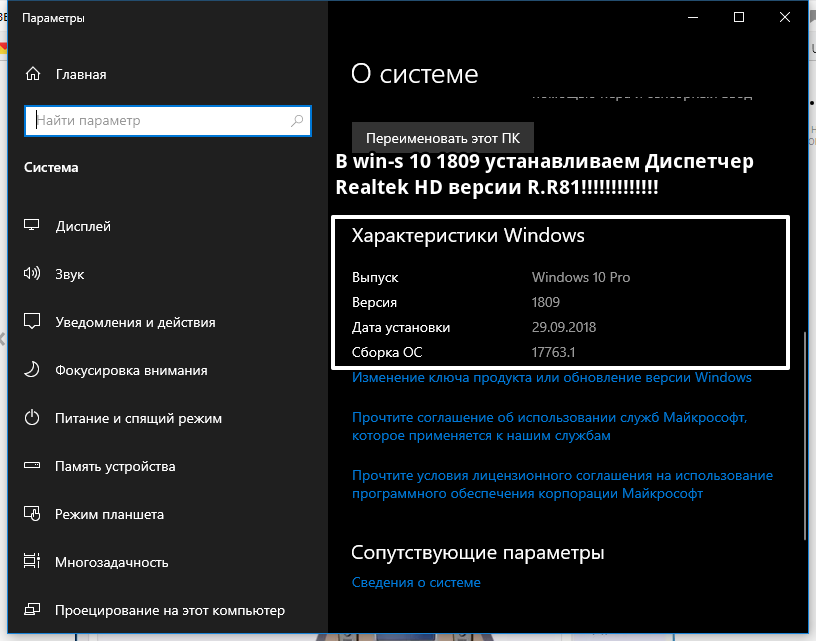816x641 pixels.
Task: Click the Найти параметр search field
Action: click(x=168, y=121)
